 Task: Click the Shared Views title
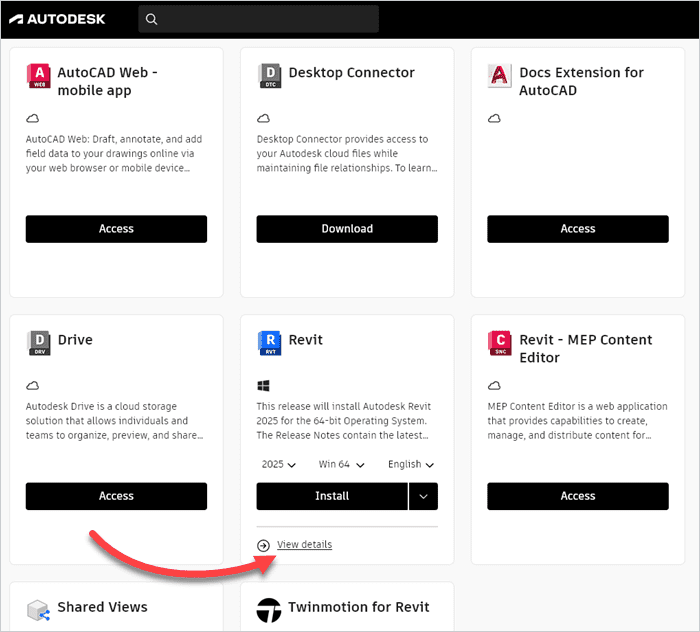point(102,607)
